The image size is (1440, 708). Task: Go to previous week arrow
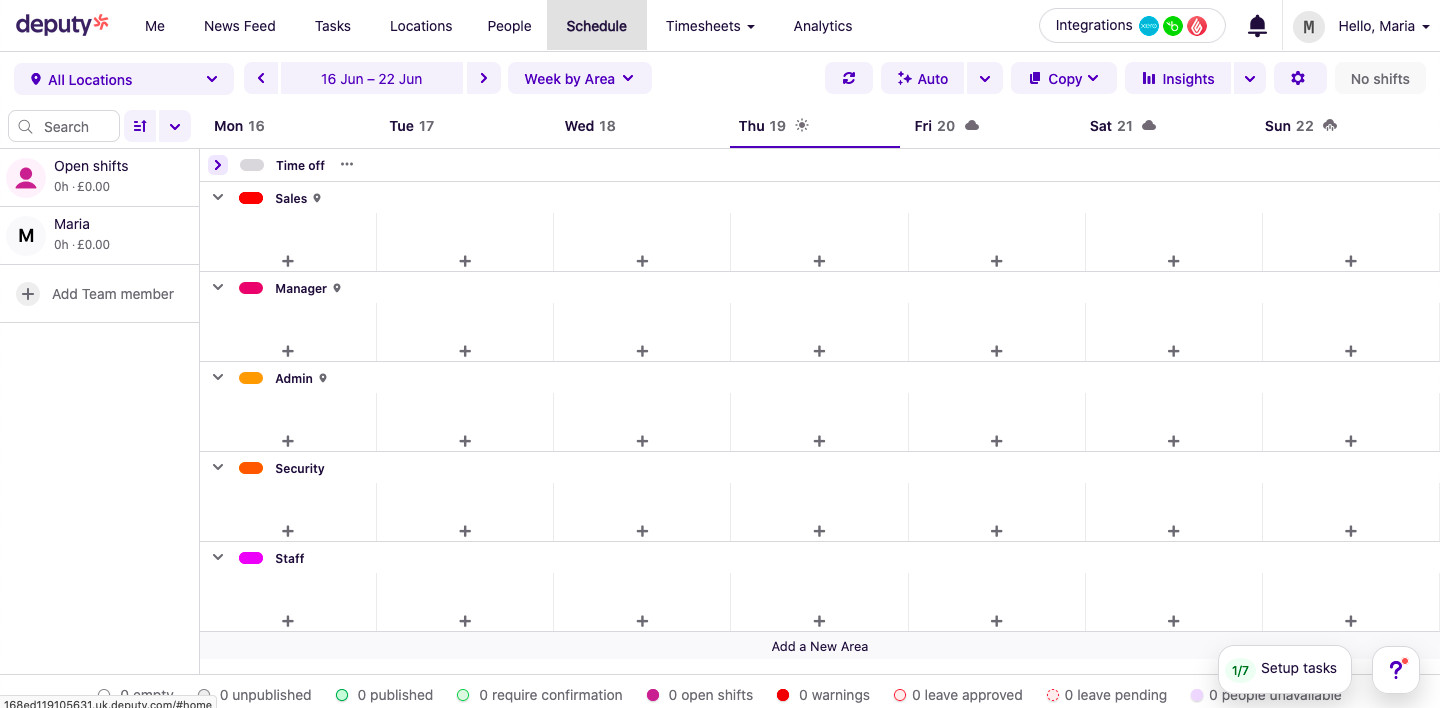pos(261,79)
